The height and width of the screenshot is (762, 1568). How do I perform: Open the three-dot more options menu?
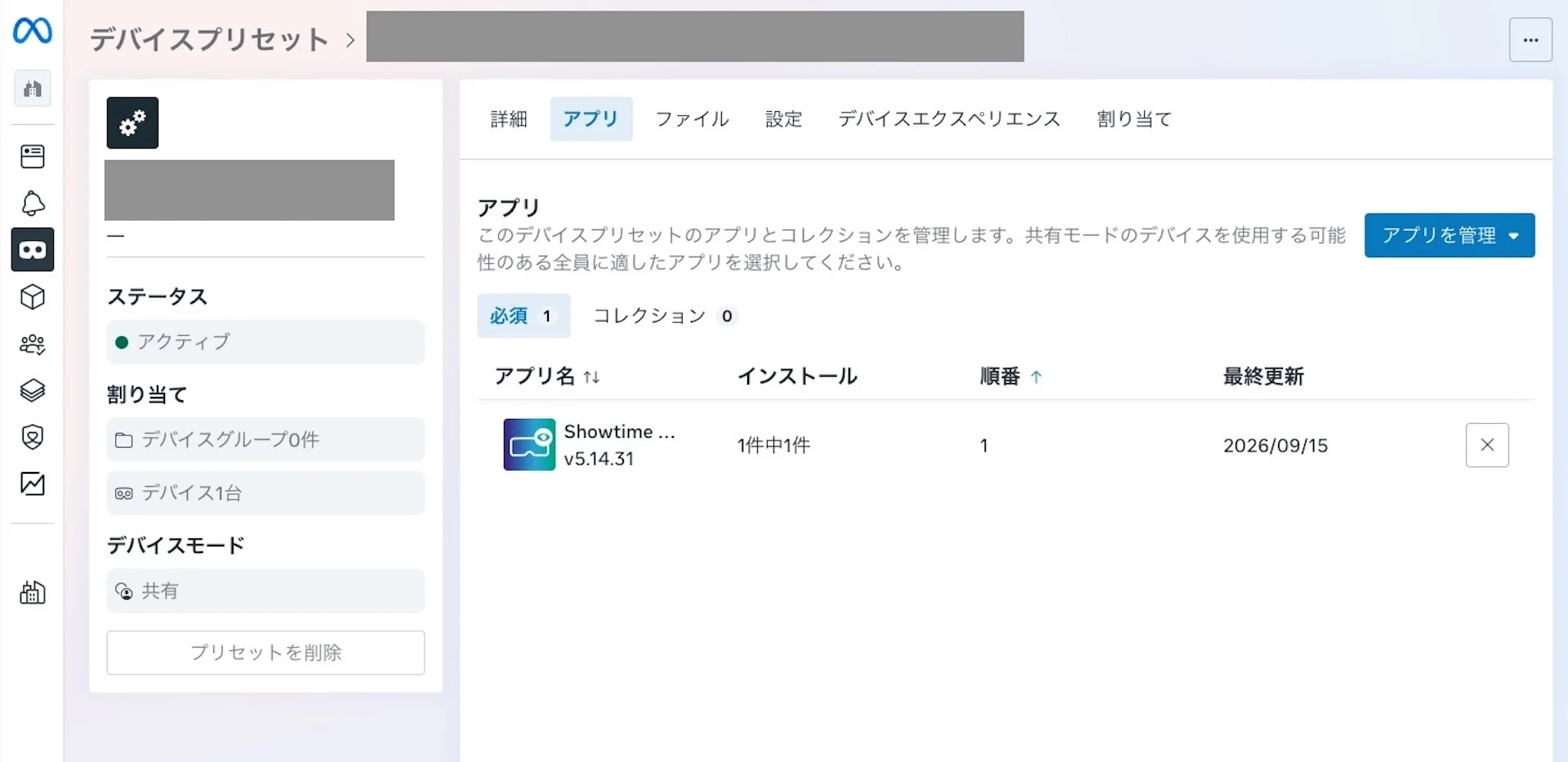(1530, 40)
